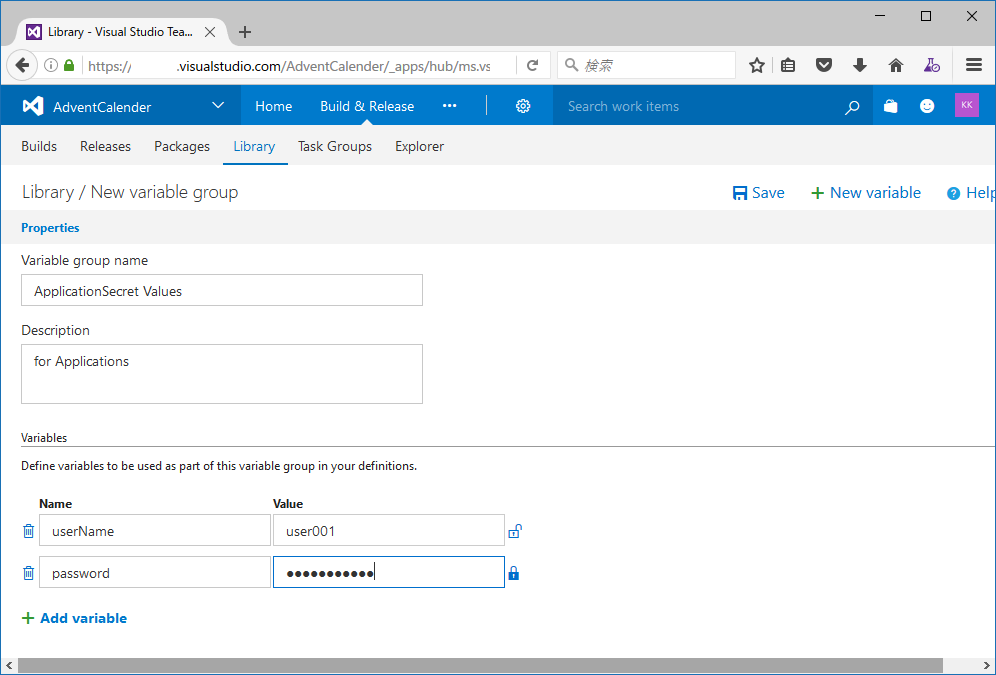Click the userName name field
Screen dimensions: 996x675
click(155, 530)
